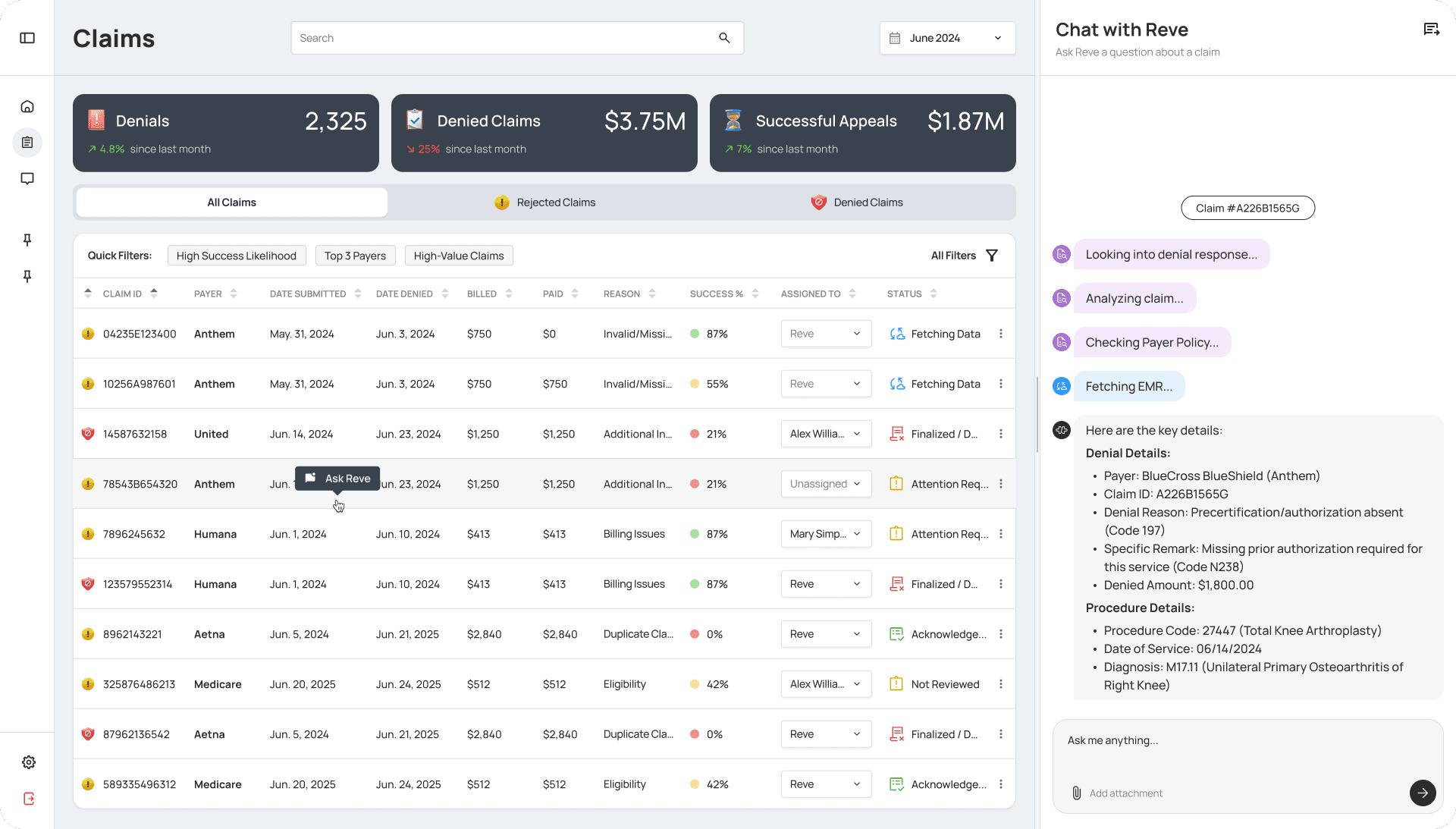
Task: Switch to the Denied Claims tab
Action: click(x=858, y=202)
